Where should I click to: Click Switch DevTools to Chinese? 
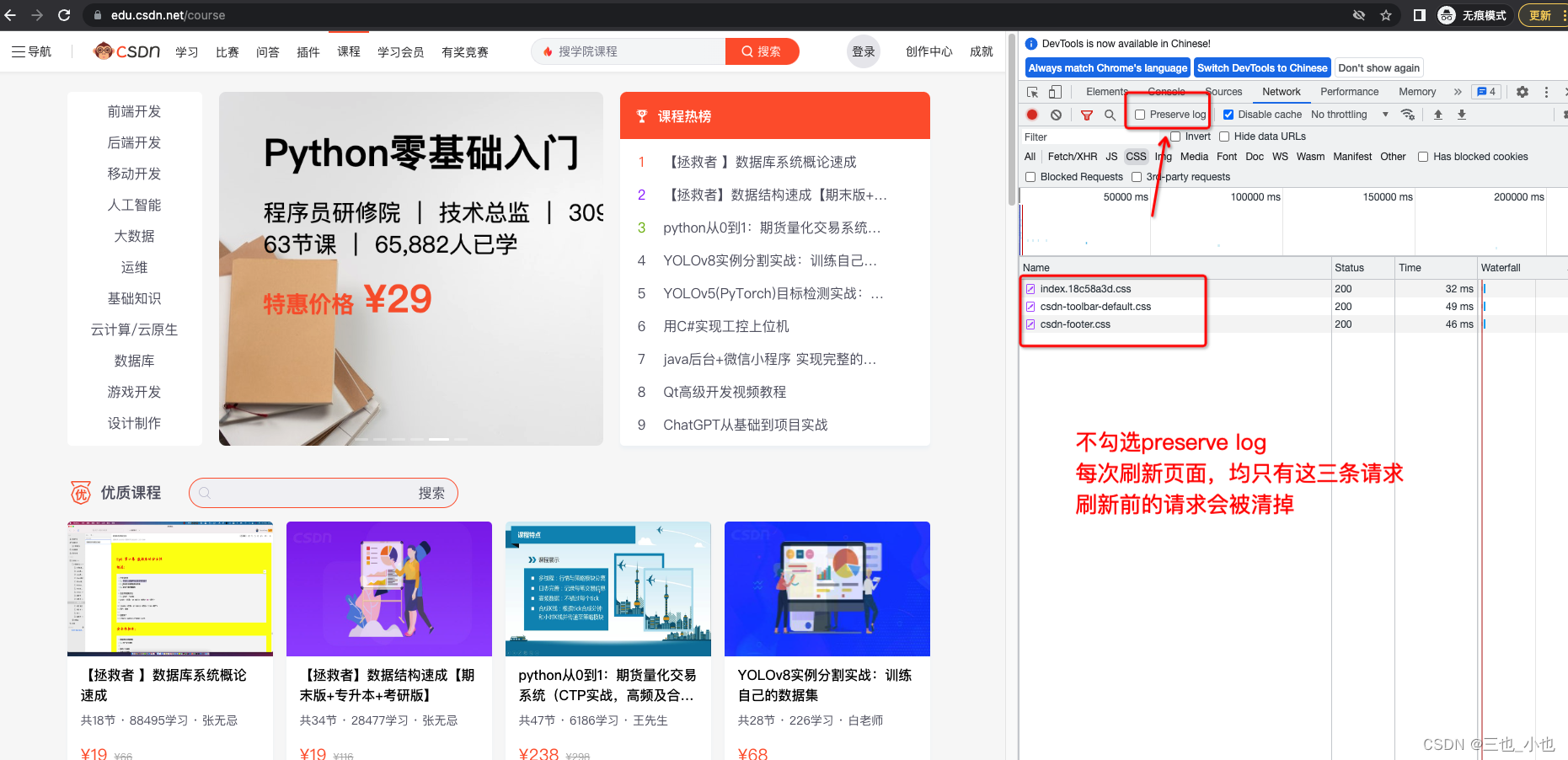click(1262, 68)
